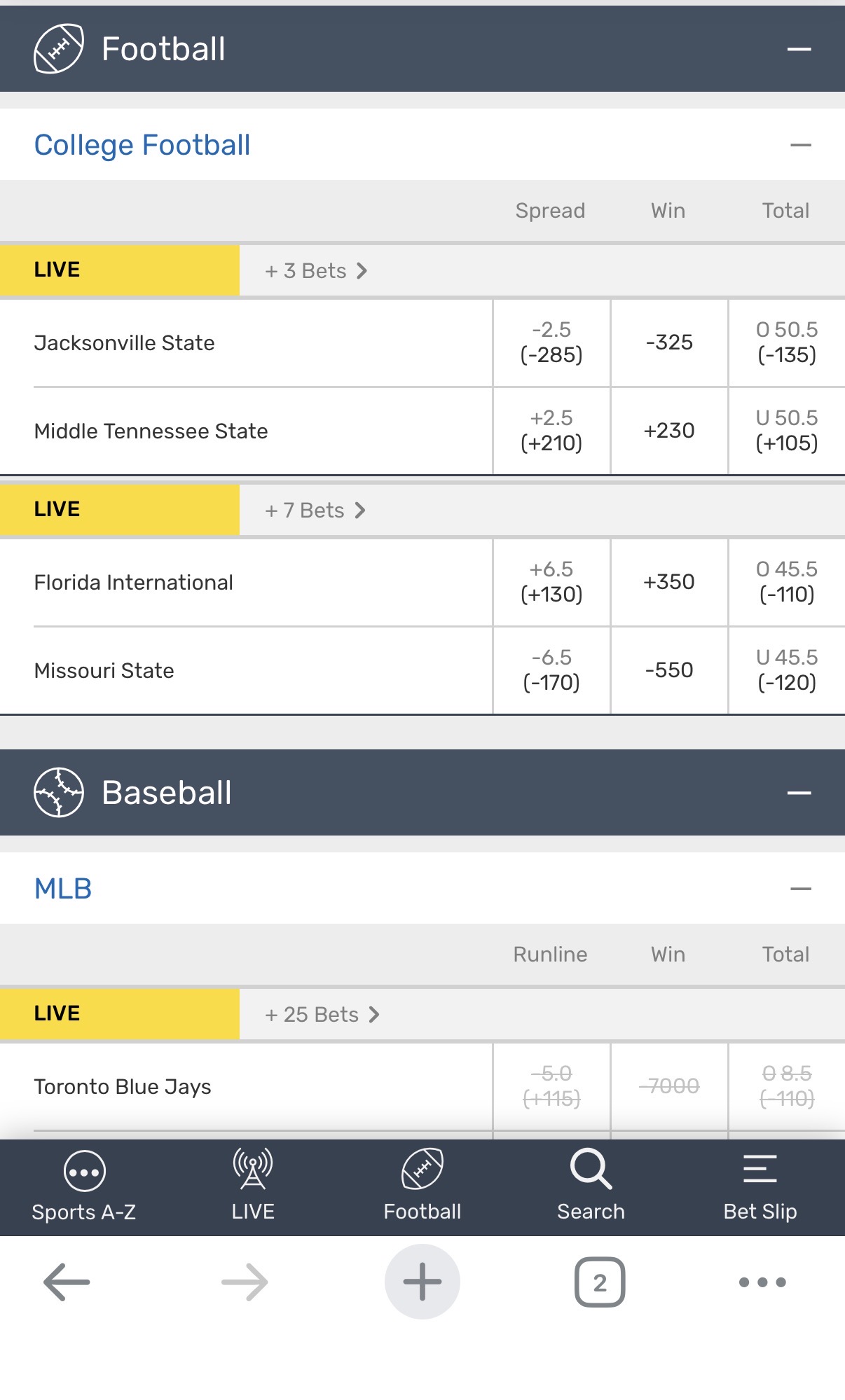Go back with browser back arrow
845x1400 pixels.
[x=67, y=1282]
